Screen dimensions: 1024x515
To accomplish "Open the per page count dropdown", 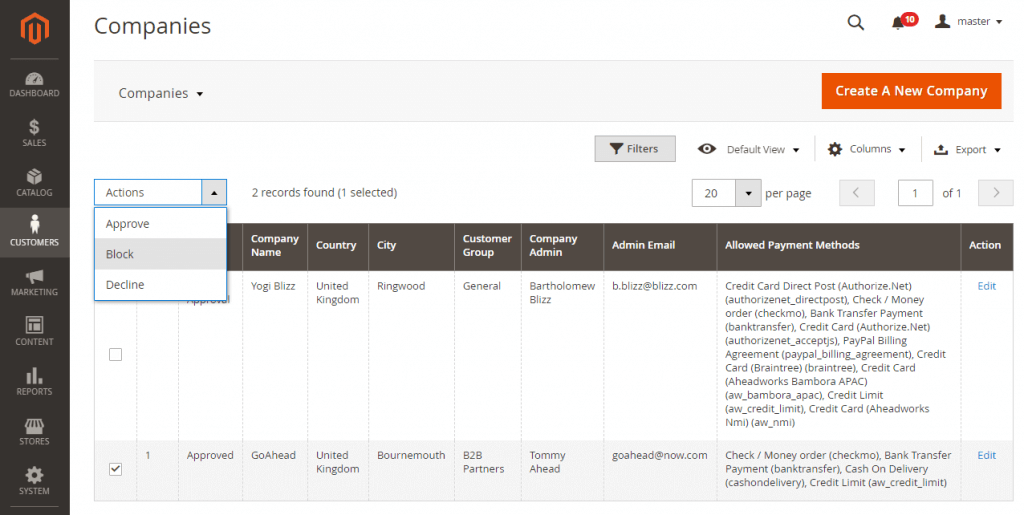I will coord(749,193).
